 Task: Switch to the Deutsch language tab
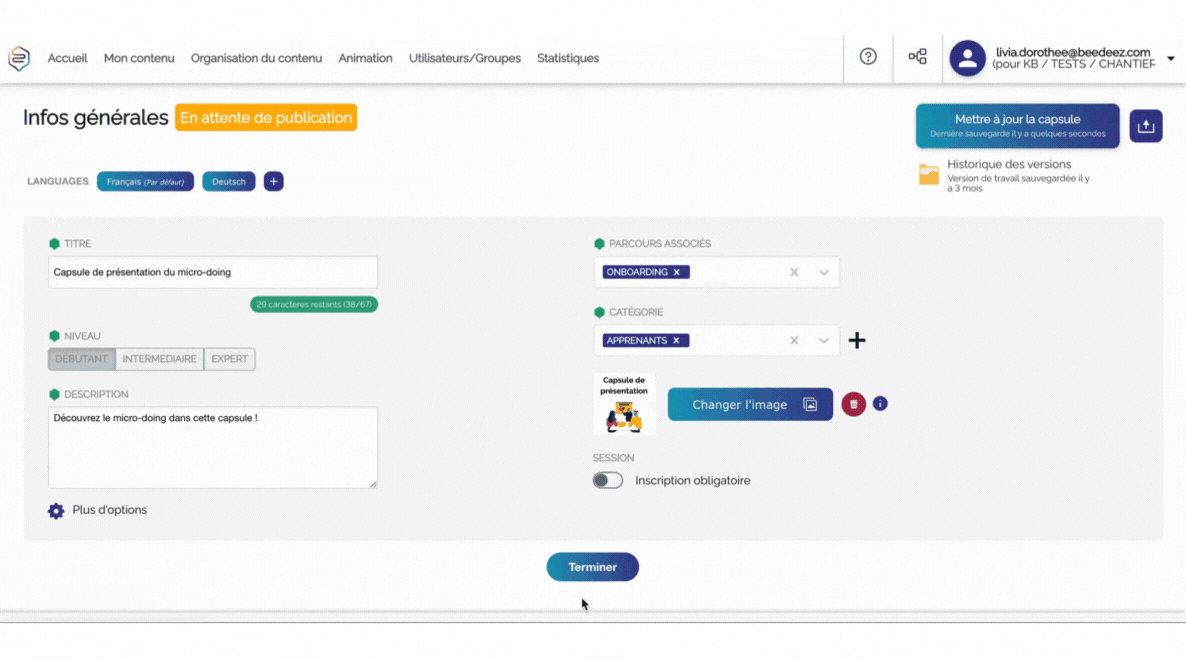(229, 181)
